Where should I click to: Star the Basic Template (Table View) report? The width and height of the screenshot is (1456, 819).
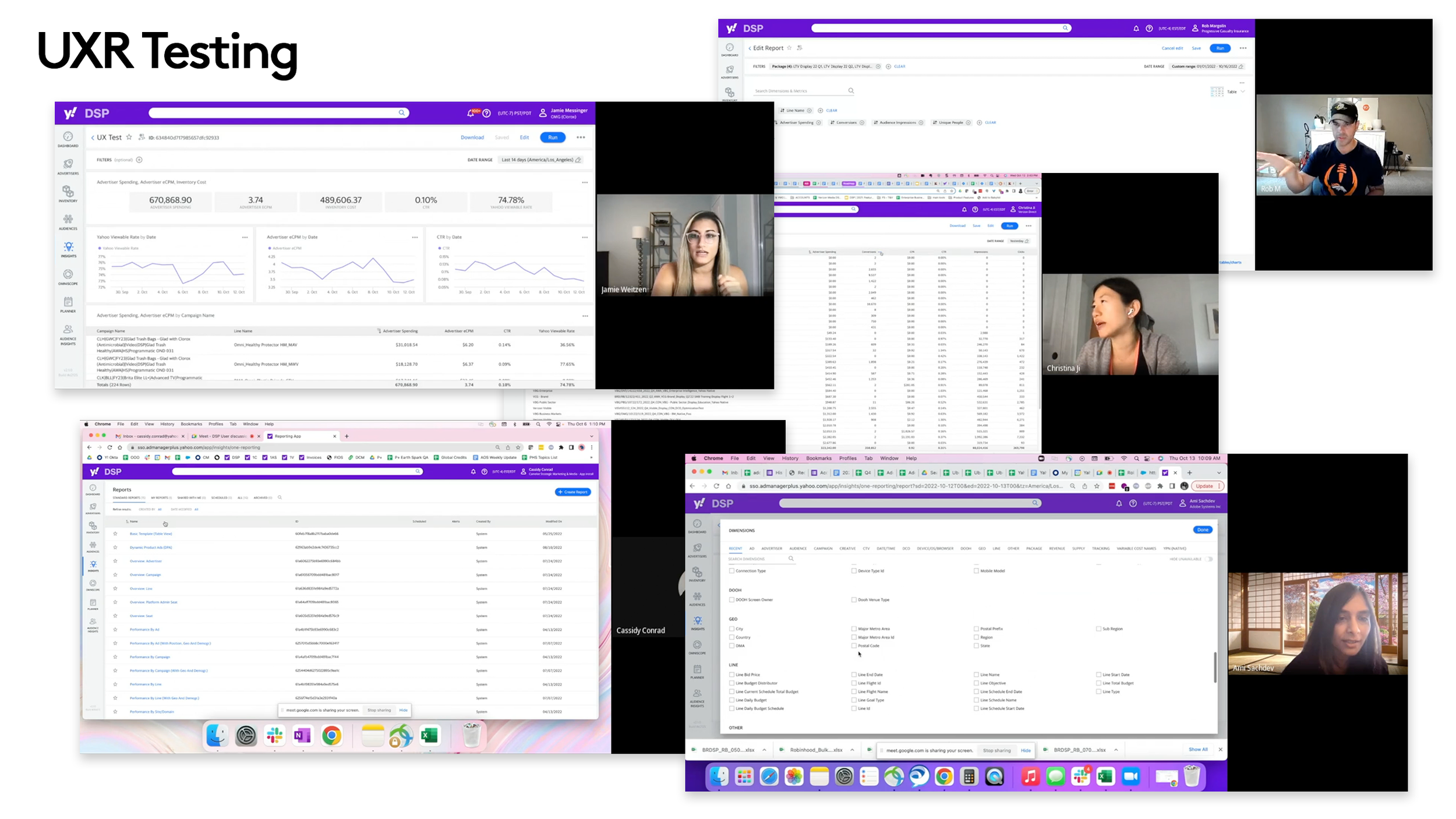(x=115, y=534)
